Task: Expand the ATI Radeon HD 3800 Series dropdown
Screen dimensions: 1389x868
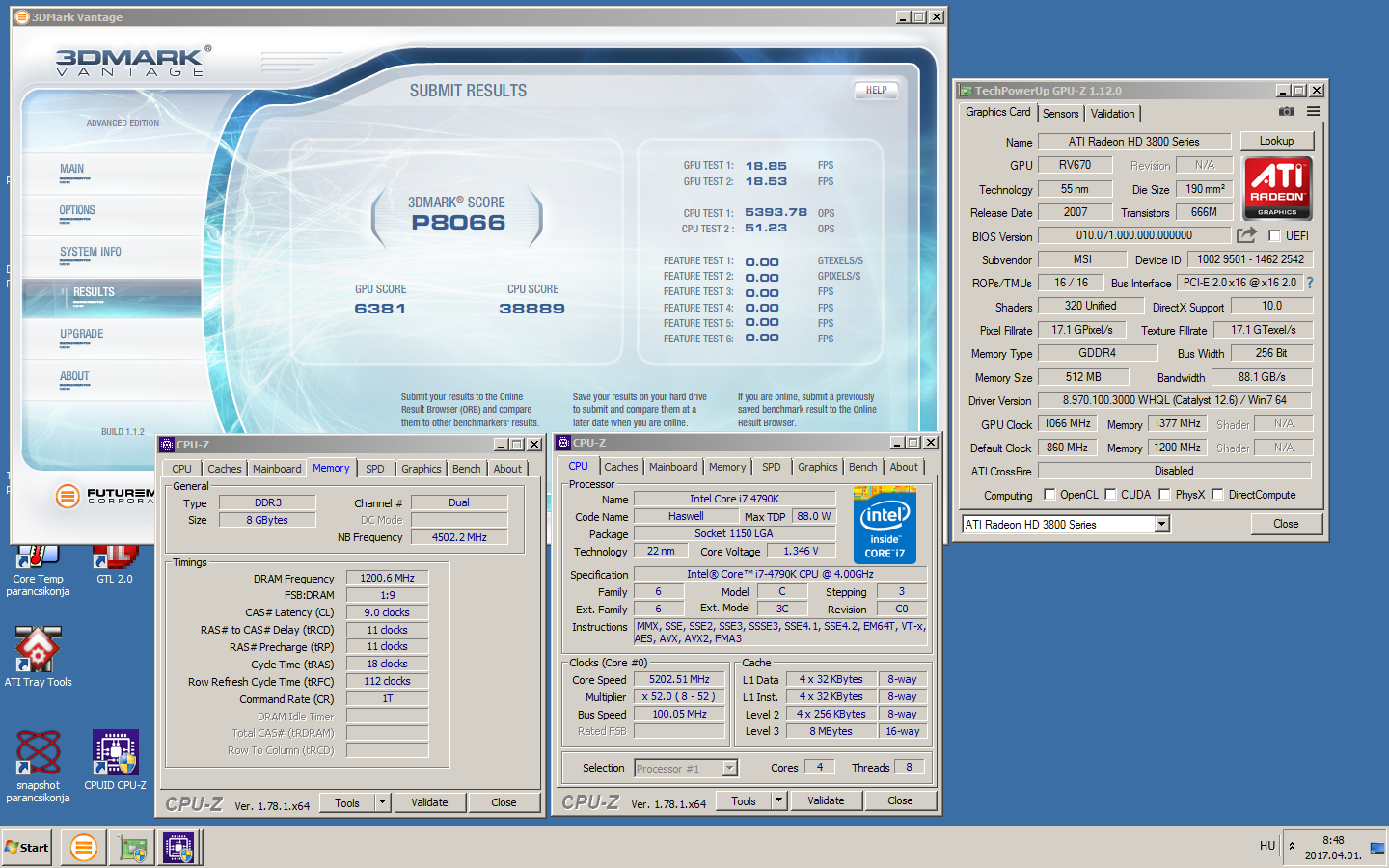Action: 1161,524
